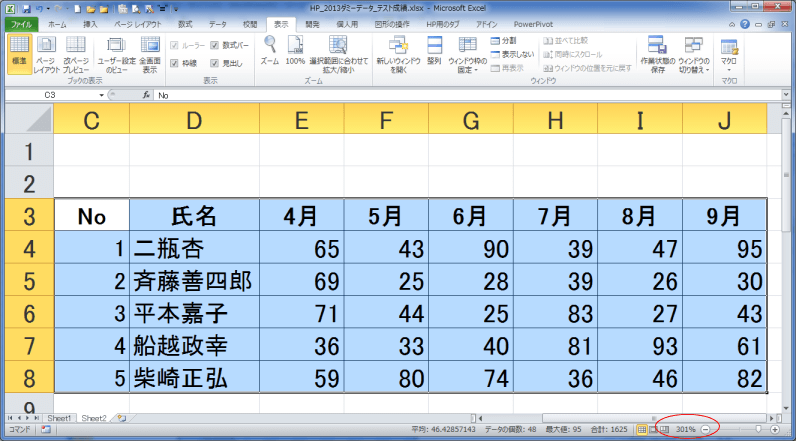
Task: Click Normal view icon in status bar
Action: coord(642,429)
